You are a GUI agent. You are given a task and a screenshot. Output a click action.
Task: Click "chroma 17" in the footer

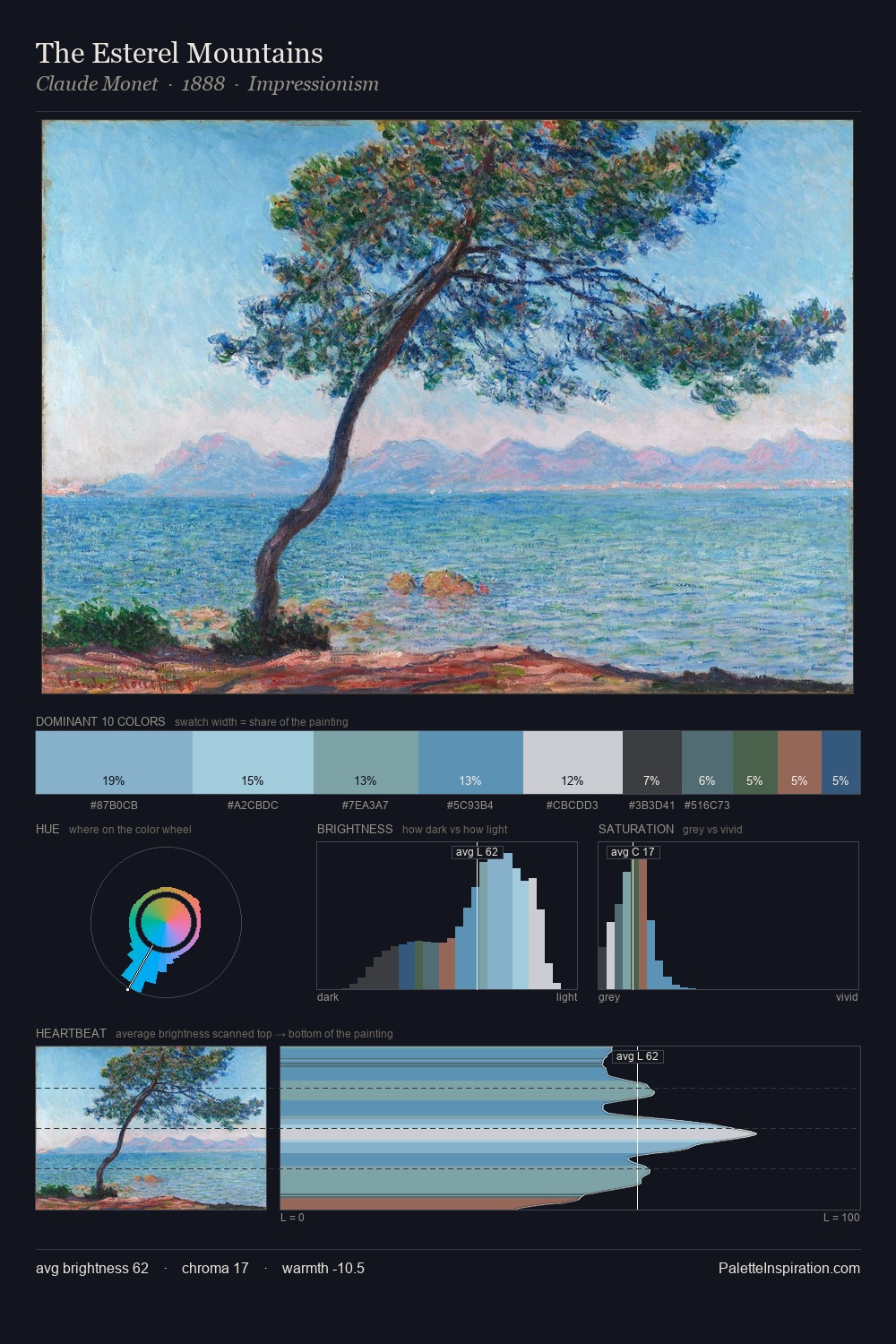click(x=215, y=1268)
